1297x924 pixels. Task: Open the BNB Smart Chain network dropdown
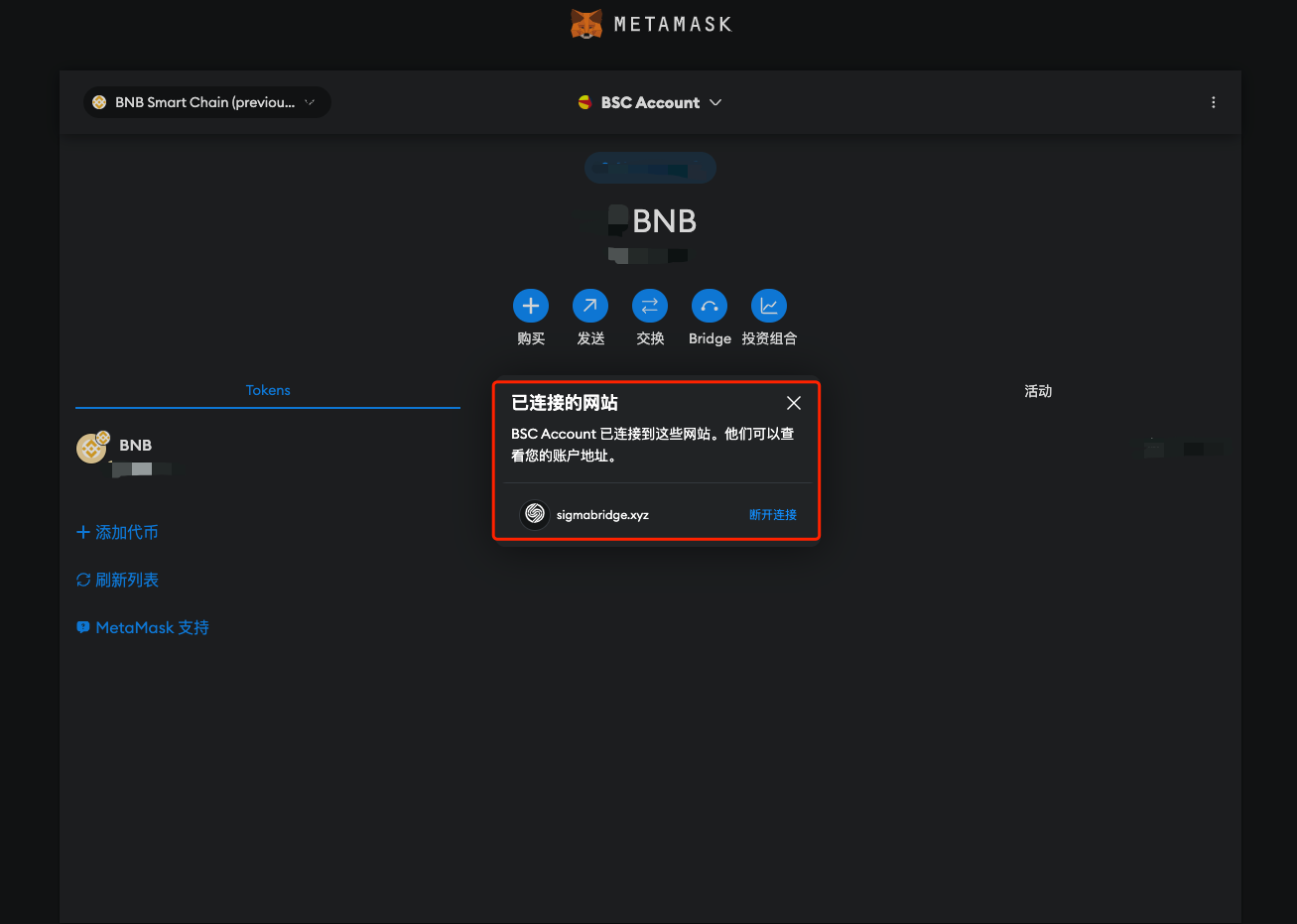[206, 102]
